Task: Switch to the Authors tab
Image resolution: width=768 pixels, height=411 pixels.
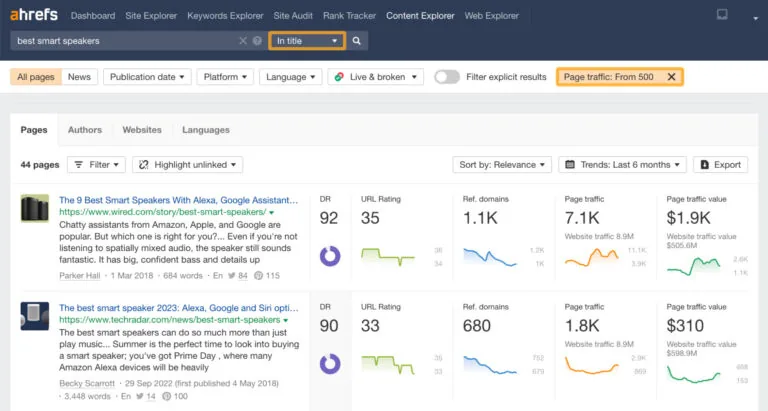Action: pyautogui.click(x=85, y=130)
